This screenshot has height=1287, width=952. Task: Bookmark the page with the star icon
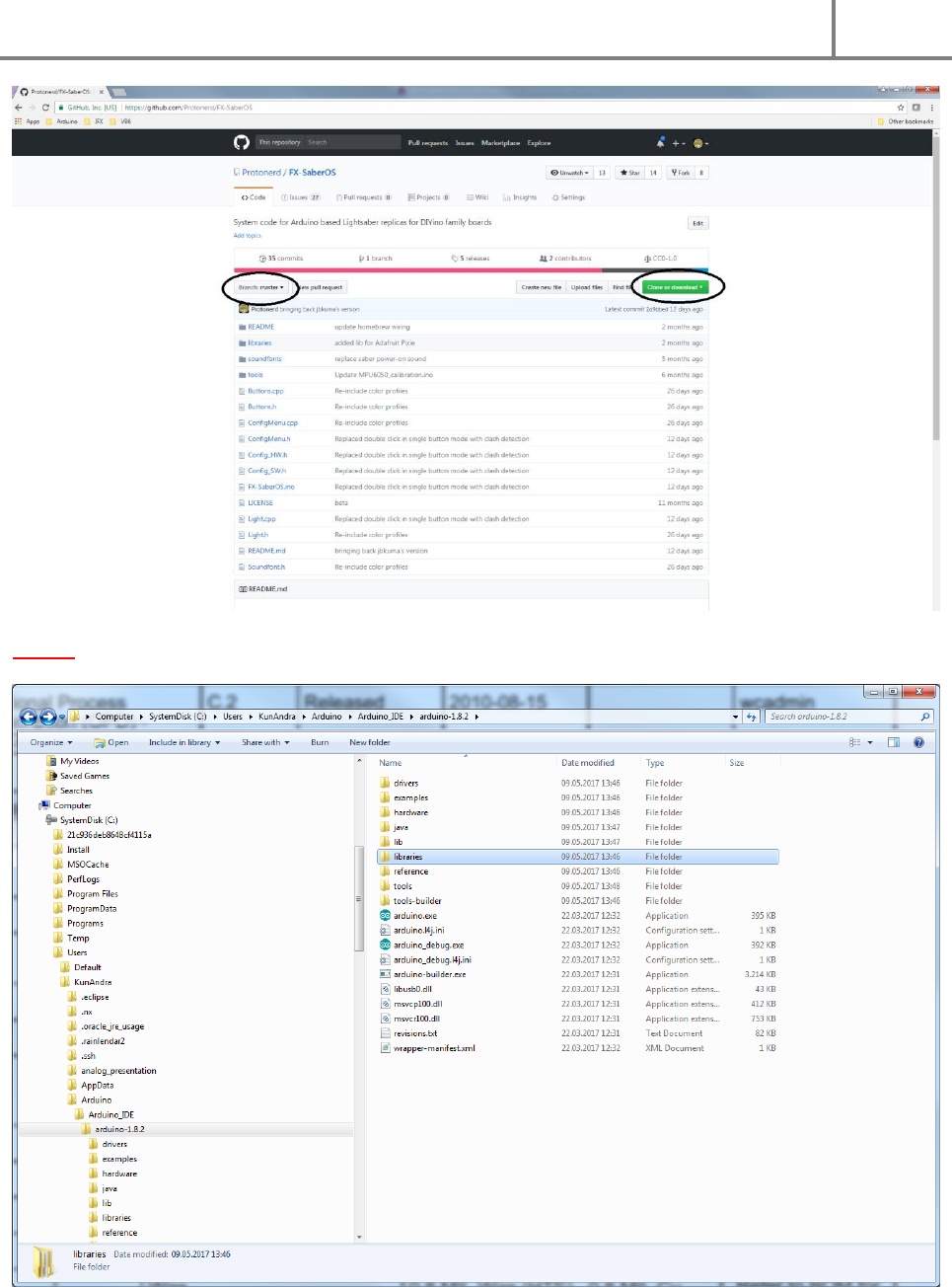click(x=901, y=108)
